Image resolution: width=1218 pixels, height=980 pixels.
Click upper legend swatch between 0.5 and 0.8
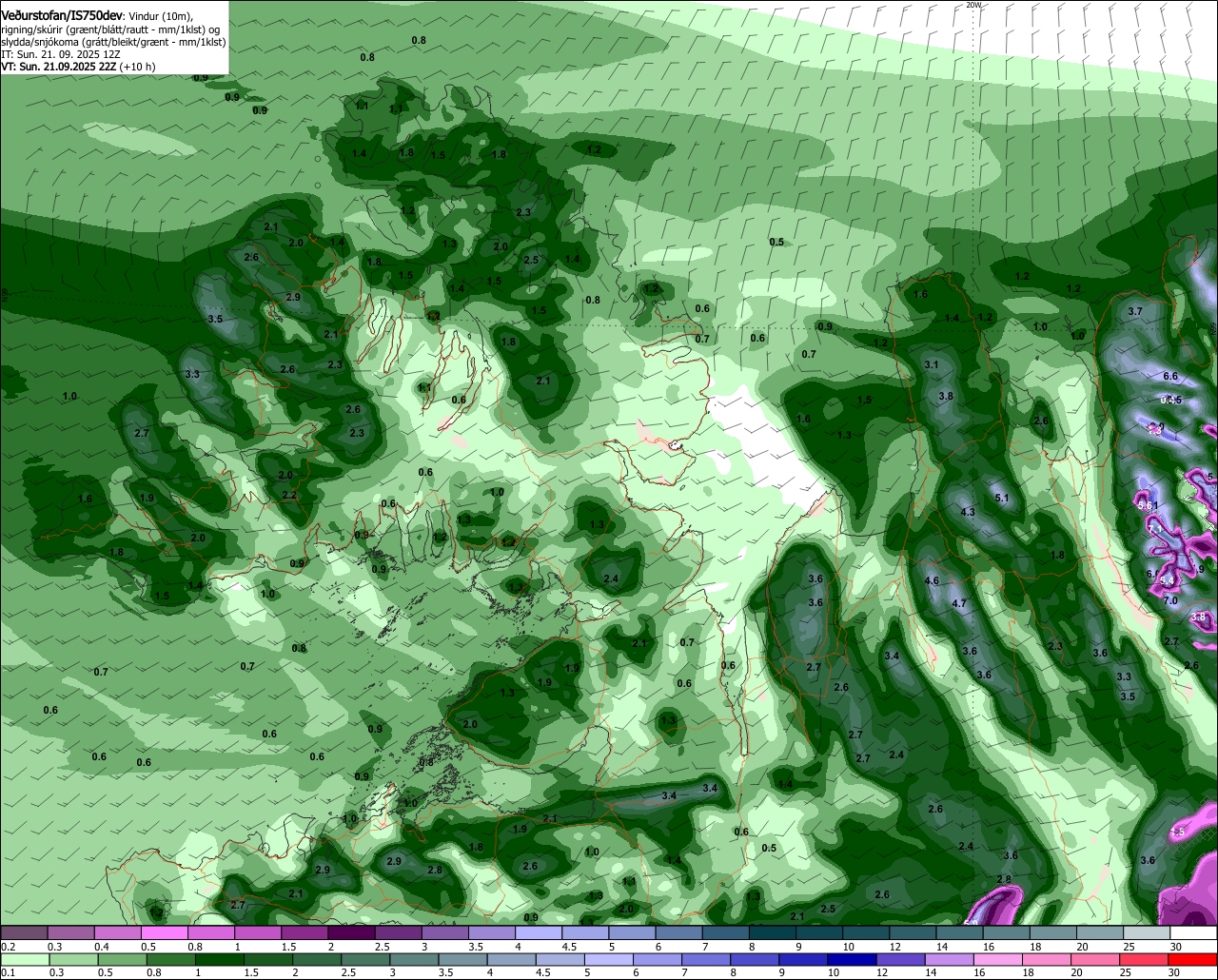point(164,933)
